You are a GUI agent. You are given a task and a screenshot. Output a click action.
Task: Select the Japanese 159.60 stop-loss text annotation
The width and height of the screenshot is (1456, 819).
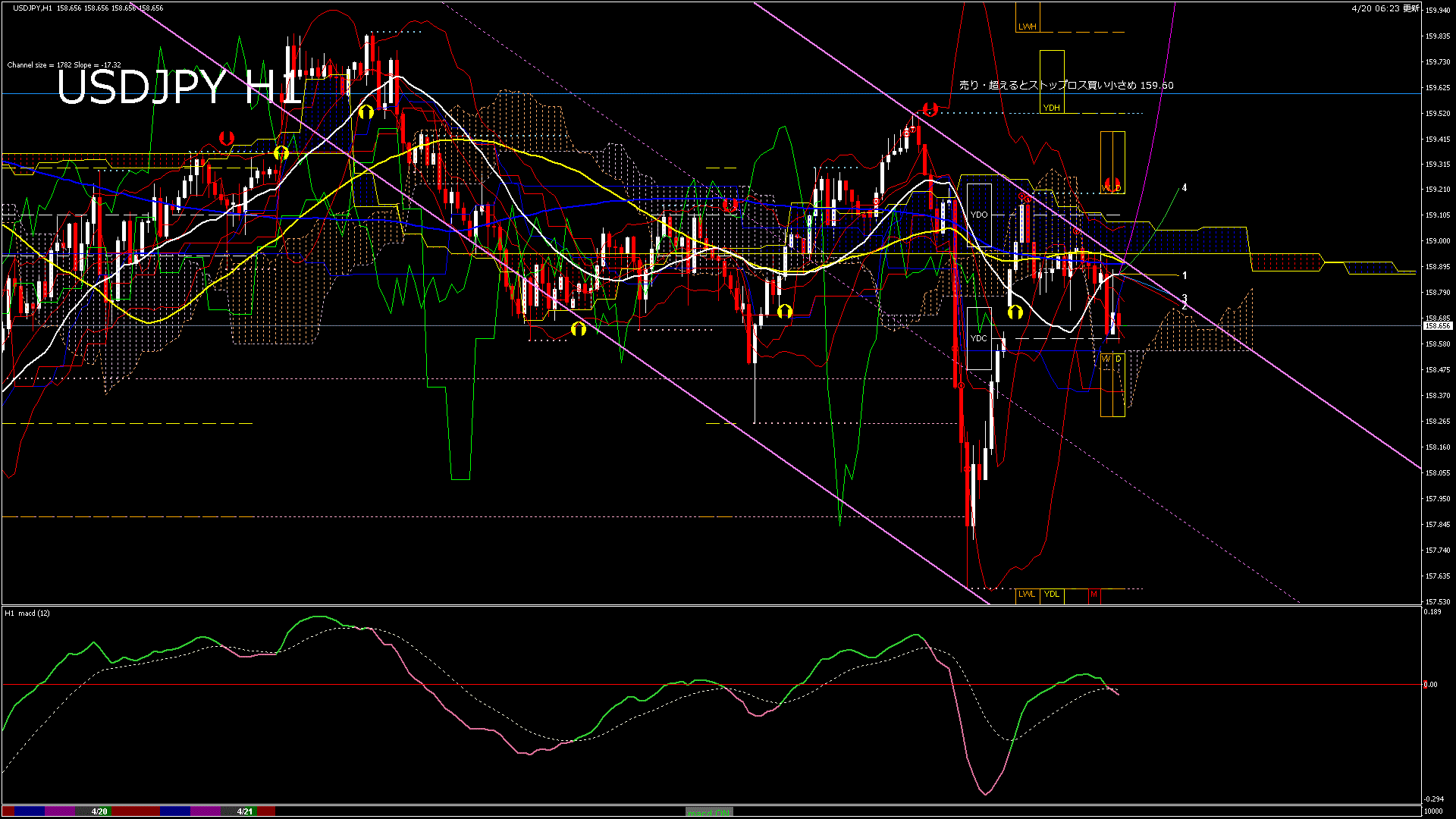(1065, 86)
